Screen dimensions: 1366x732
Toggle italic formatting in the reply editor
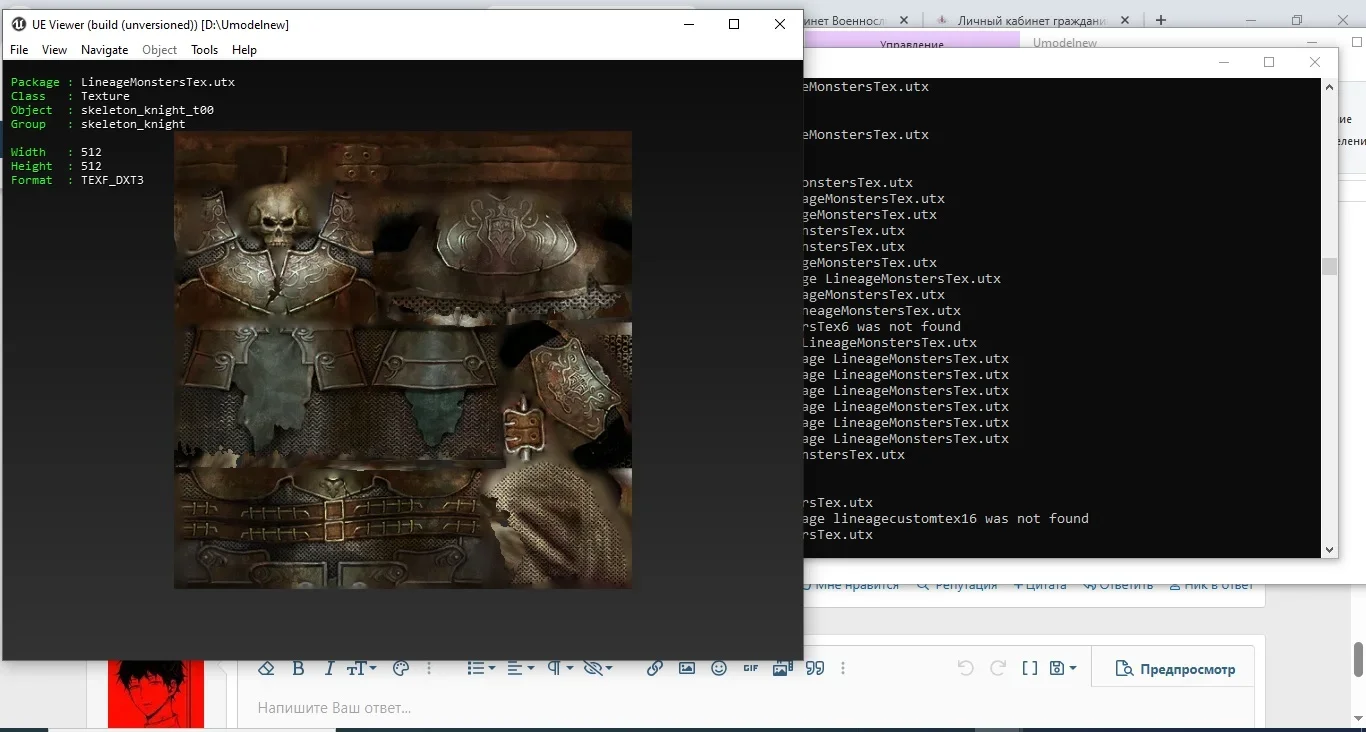[x=329, y=668]
